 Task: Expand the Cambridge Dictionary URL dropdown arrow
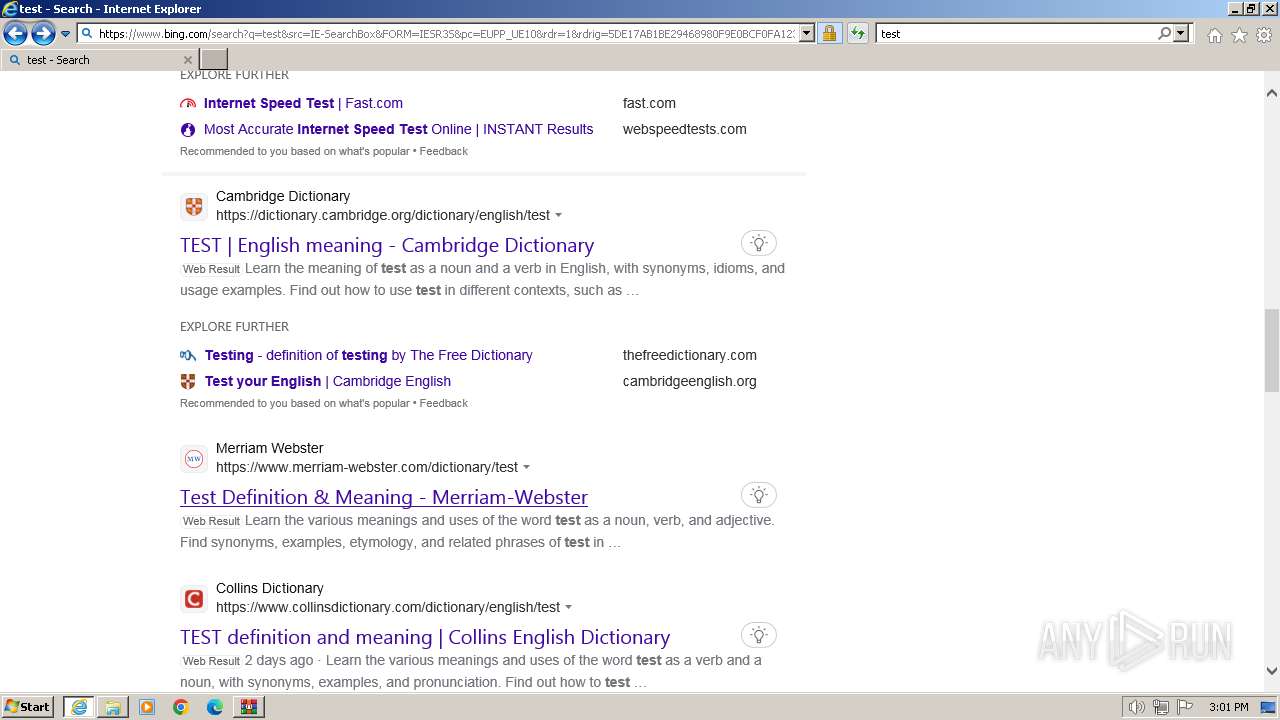click(558, 216)
